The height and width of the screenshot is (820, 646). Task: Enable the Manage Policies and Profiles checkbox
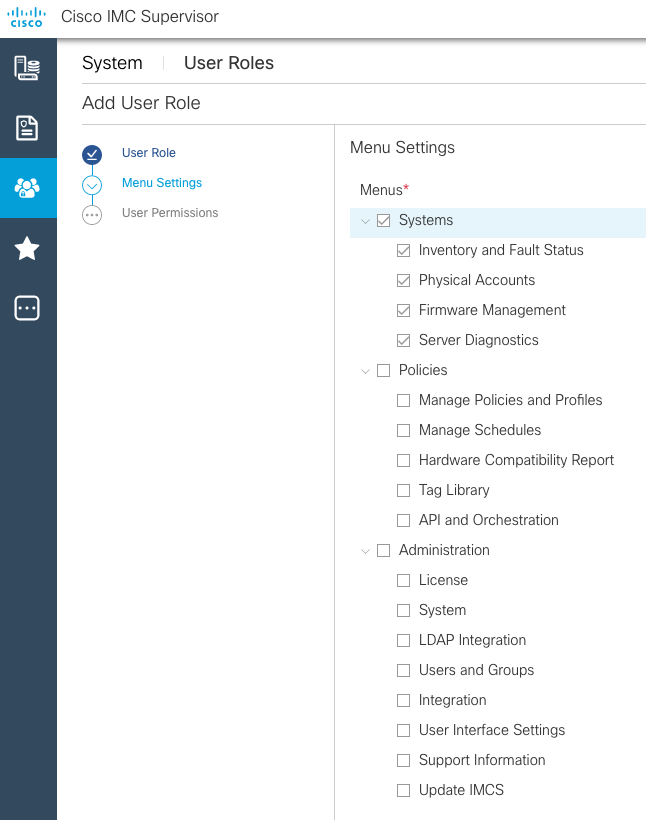coord(403,400)
